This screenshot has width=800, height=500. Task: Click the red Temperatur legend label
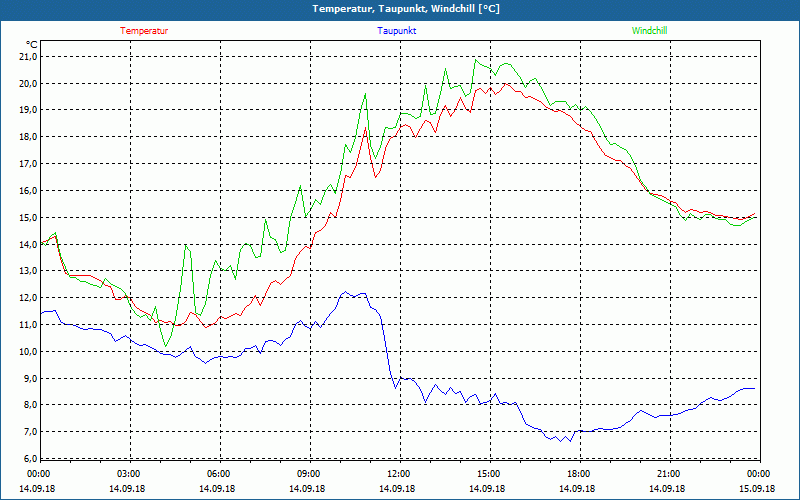[x=144, y=30]
